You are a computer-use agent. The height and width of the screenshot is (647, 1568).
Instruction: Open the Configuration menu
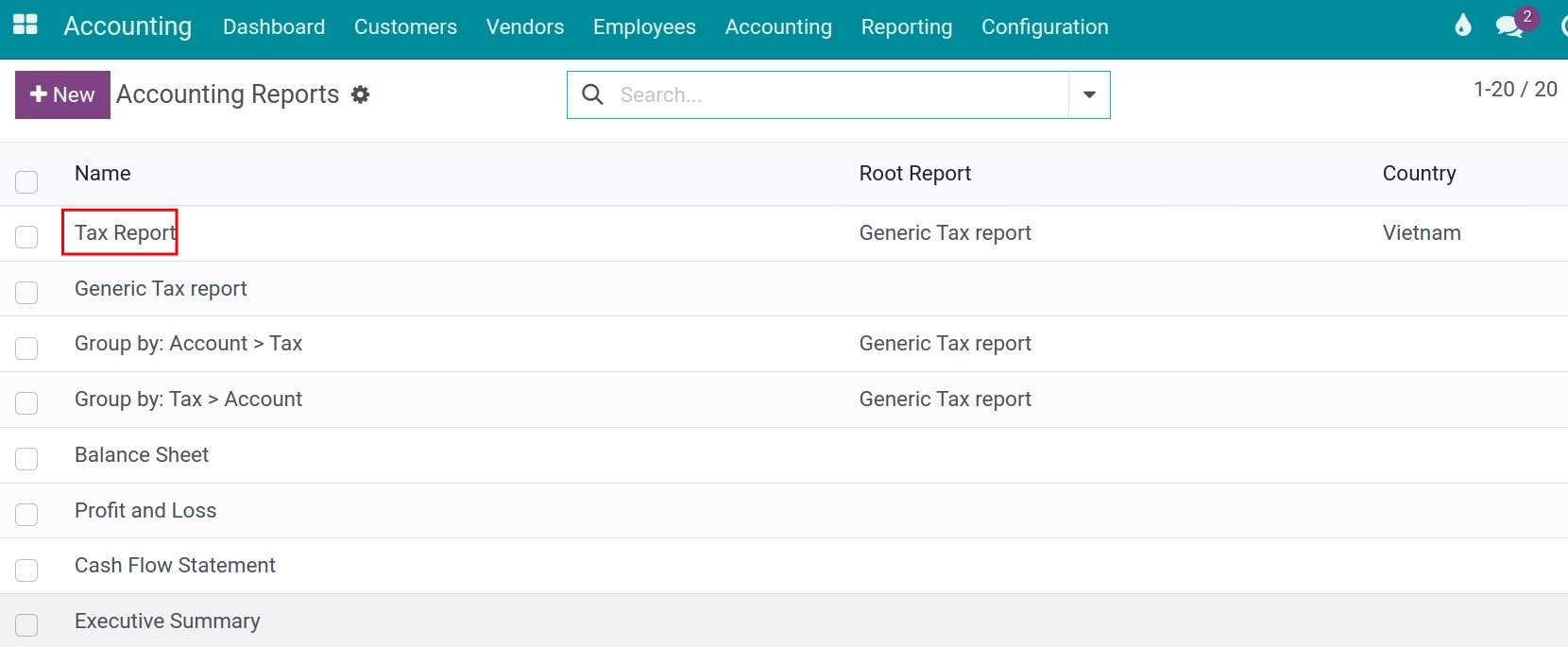tap(1045, 26)
